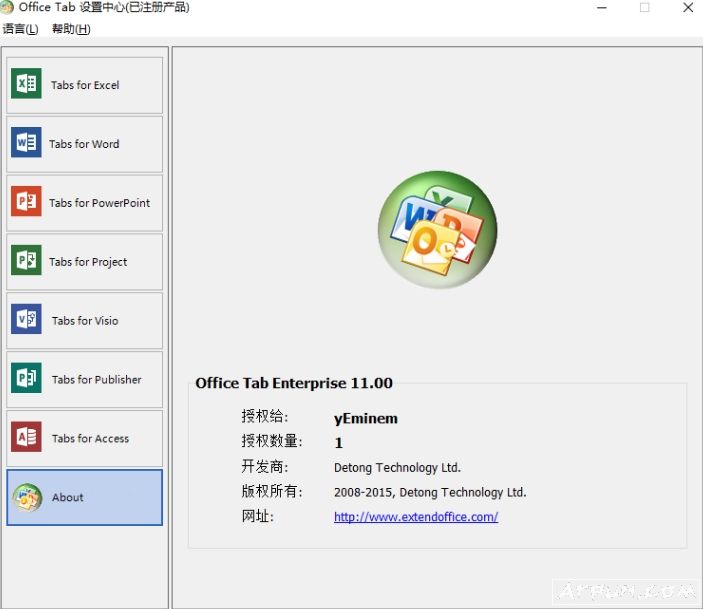
Task: Click the 开发商 label
Action: click(265, 466)
